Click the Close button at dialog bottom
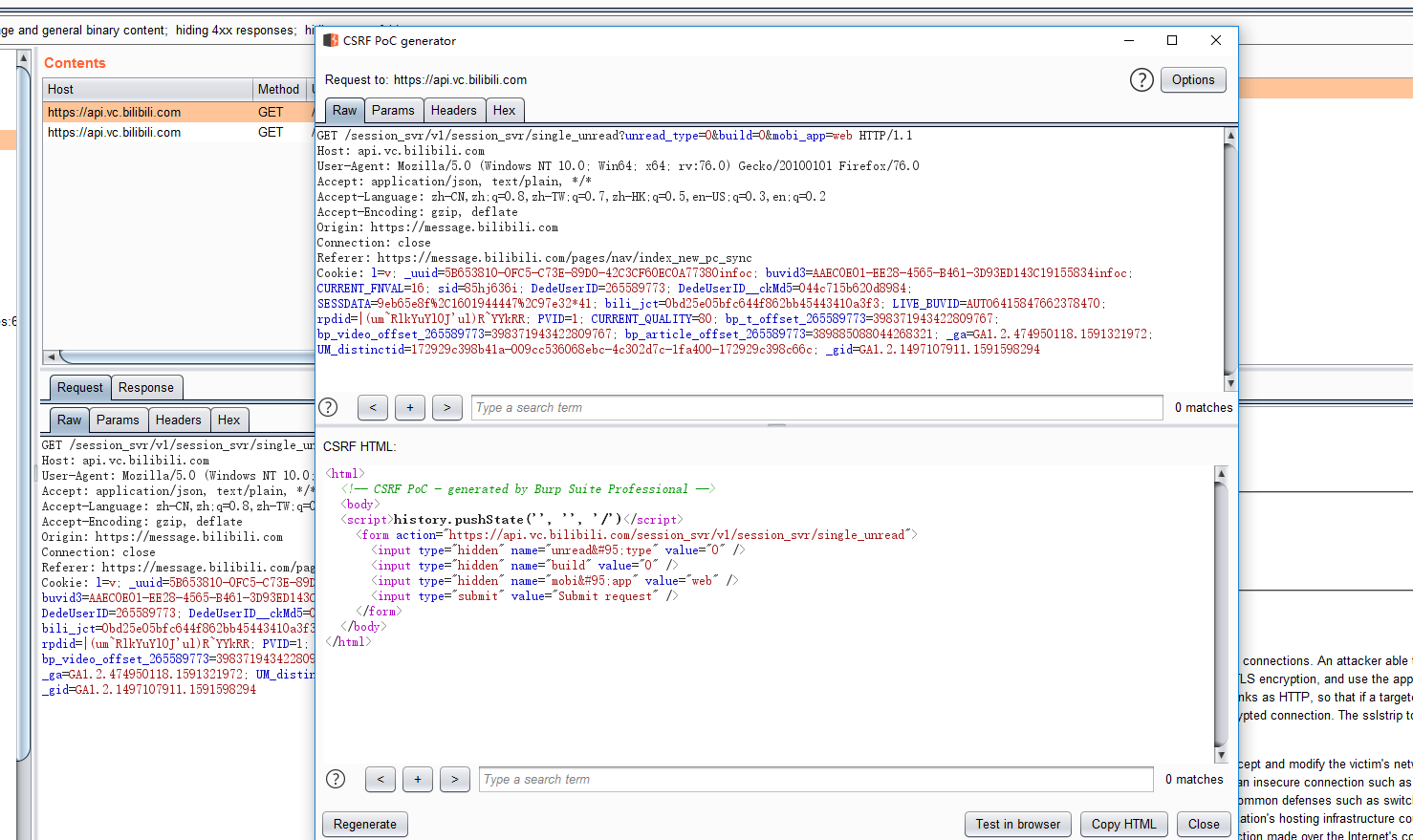Image resolution: width=1413 pixels, height=840 pixels. pyautogui.click(x=1204, y=825)
